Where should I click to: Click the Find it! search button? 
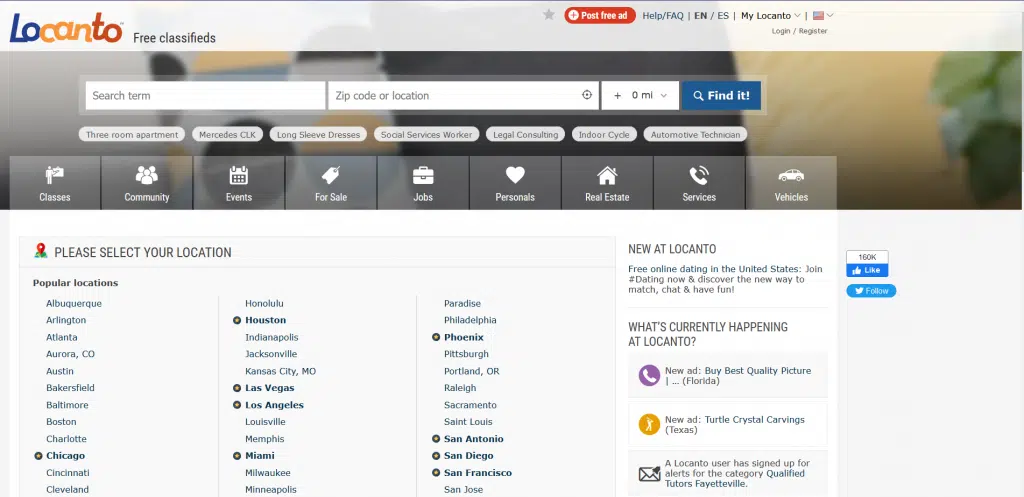click(x=721, y=95)
